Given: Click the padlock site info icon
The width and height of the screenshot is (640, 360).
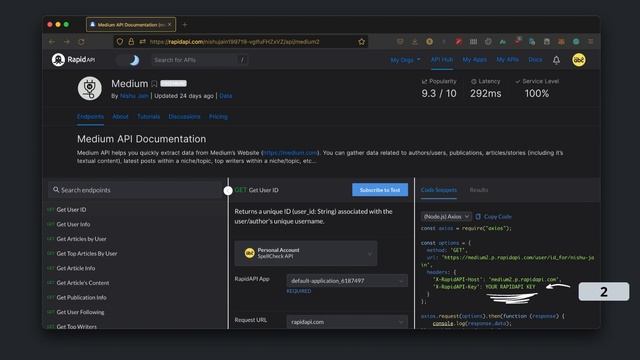Looking at the screenshot, I should tap(131, 42).
